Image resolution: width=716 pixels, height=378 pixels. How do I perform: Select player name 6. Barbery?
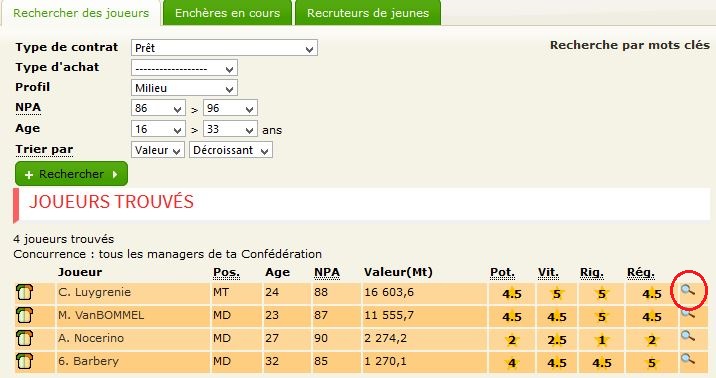pos(88,361)
